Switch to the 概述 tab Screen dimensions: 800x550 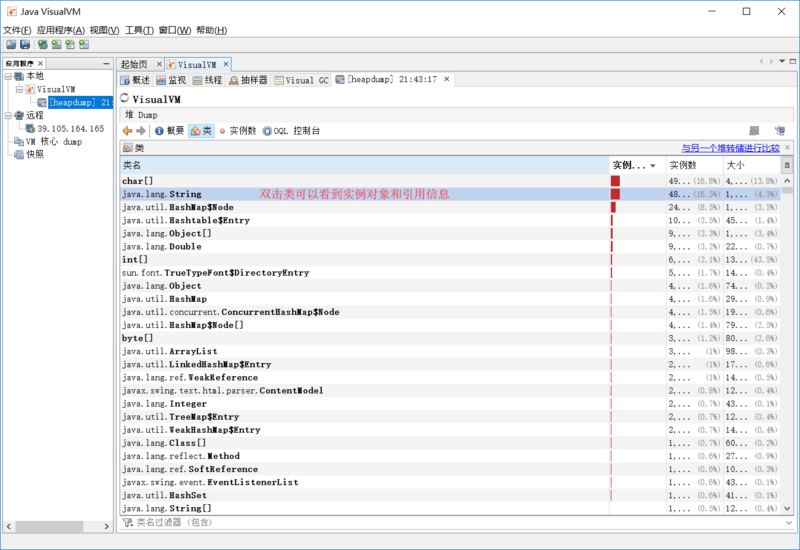[136, 80]
